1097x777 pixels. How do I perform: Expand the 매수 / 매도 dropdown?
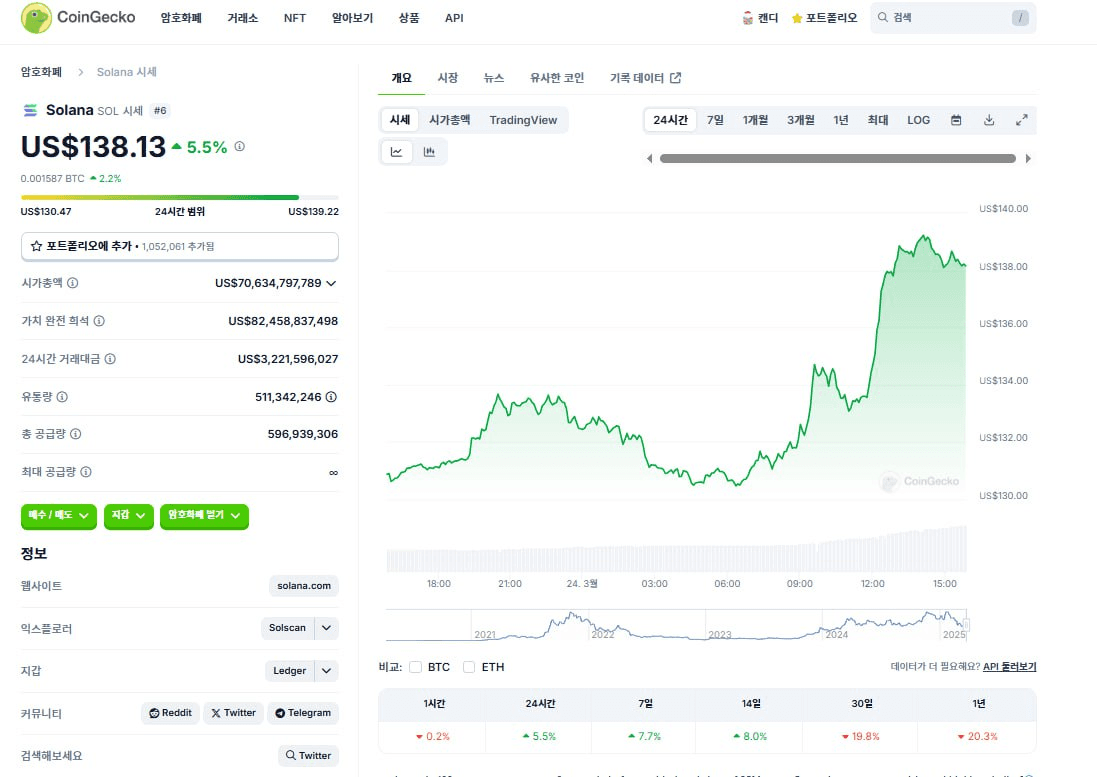[59, 515]
